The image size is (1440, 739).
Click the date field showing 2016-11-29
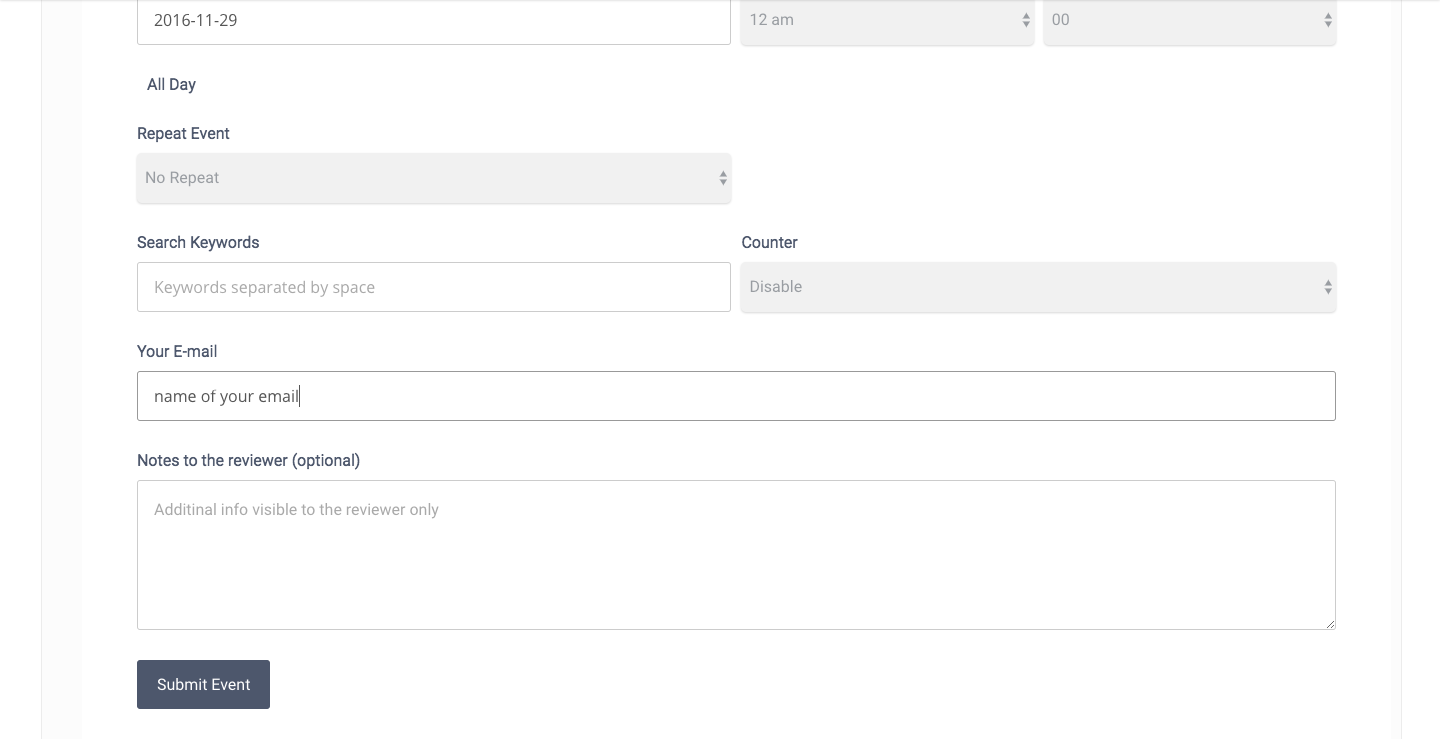(434, 20)
